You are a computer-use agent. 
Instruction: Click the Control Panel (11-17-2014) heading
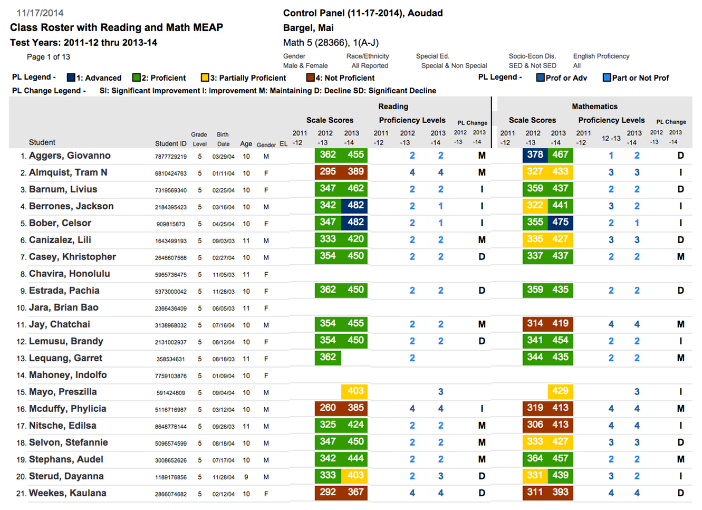363,13
